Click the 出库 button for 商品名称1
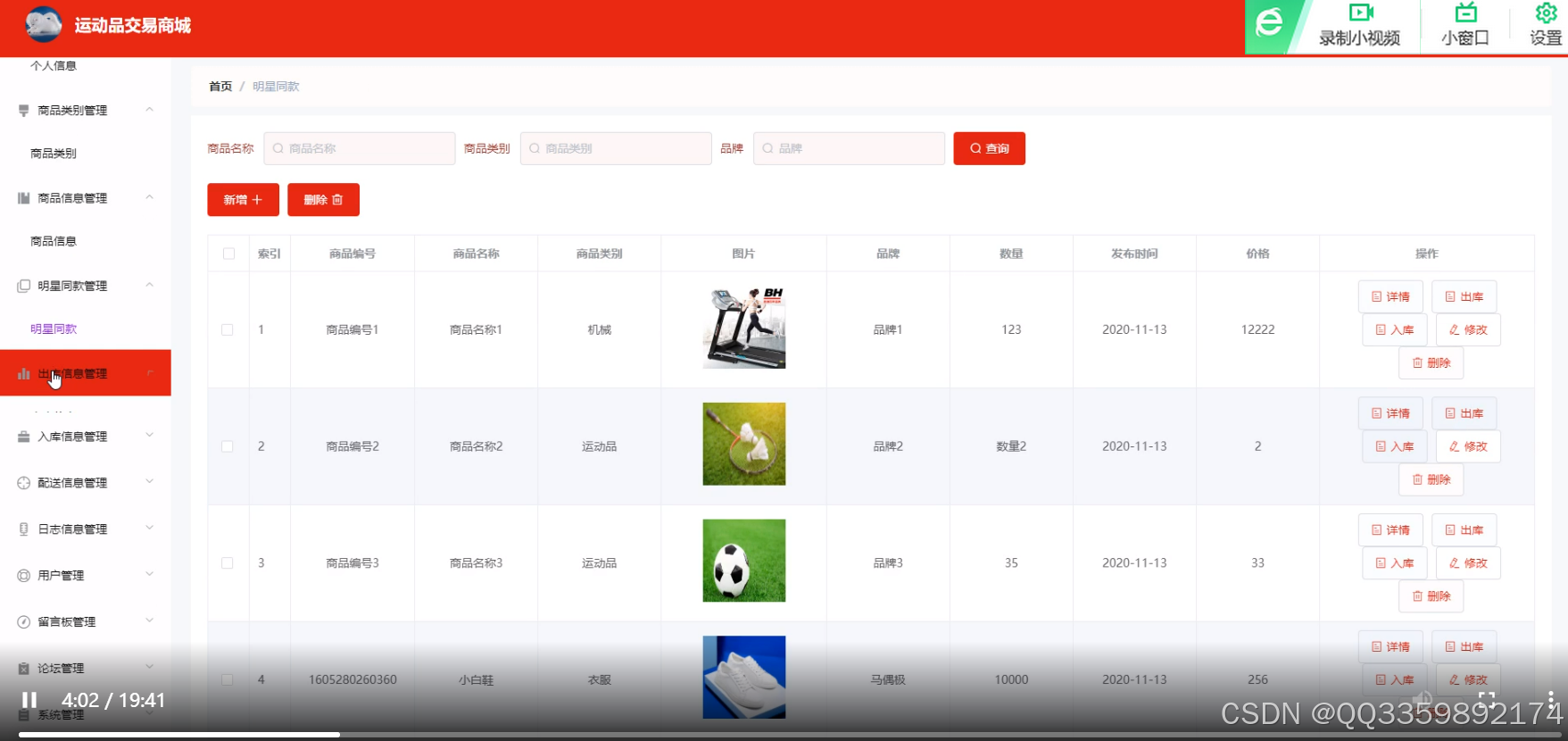 click(x=1464, y=296)
